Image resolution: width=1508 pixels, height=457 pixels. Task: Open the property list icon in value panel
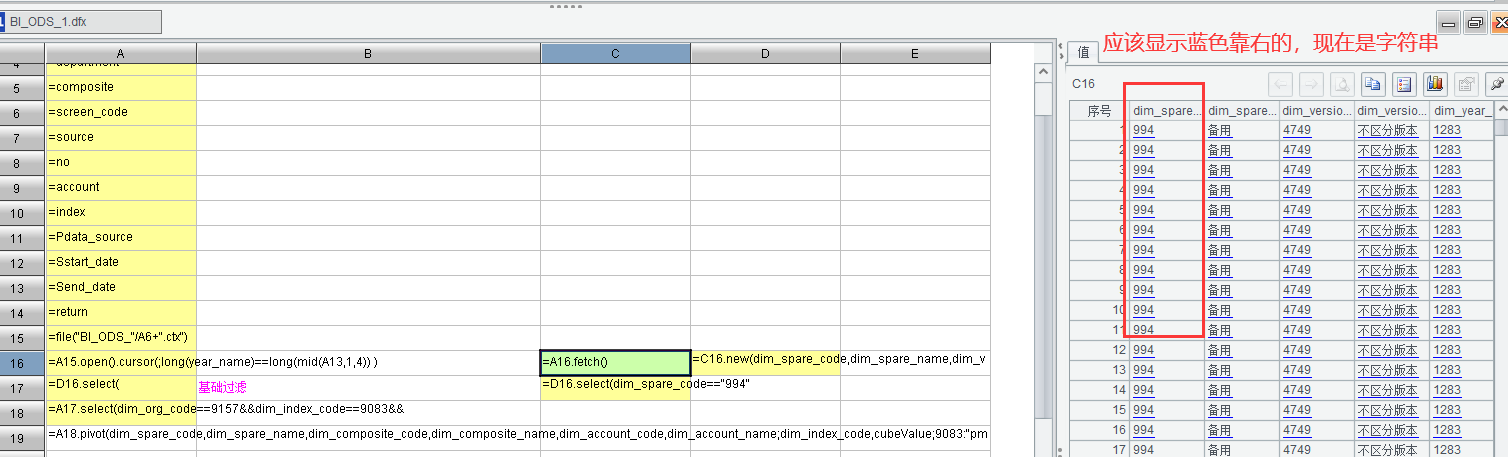coord(1405,85)
